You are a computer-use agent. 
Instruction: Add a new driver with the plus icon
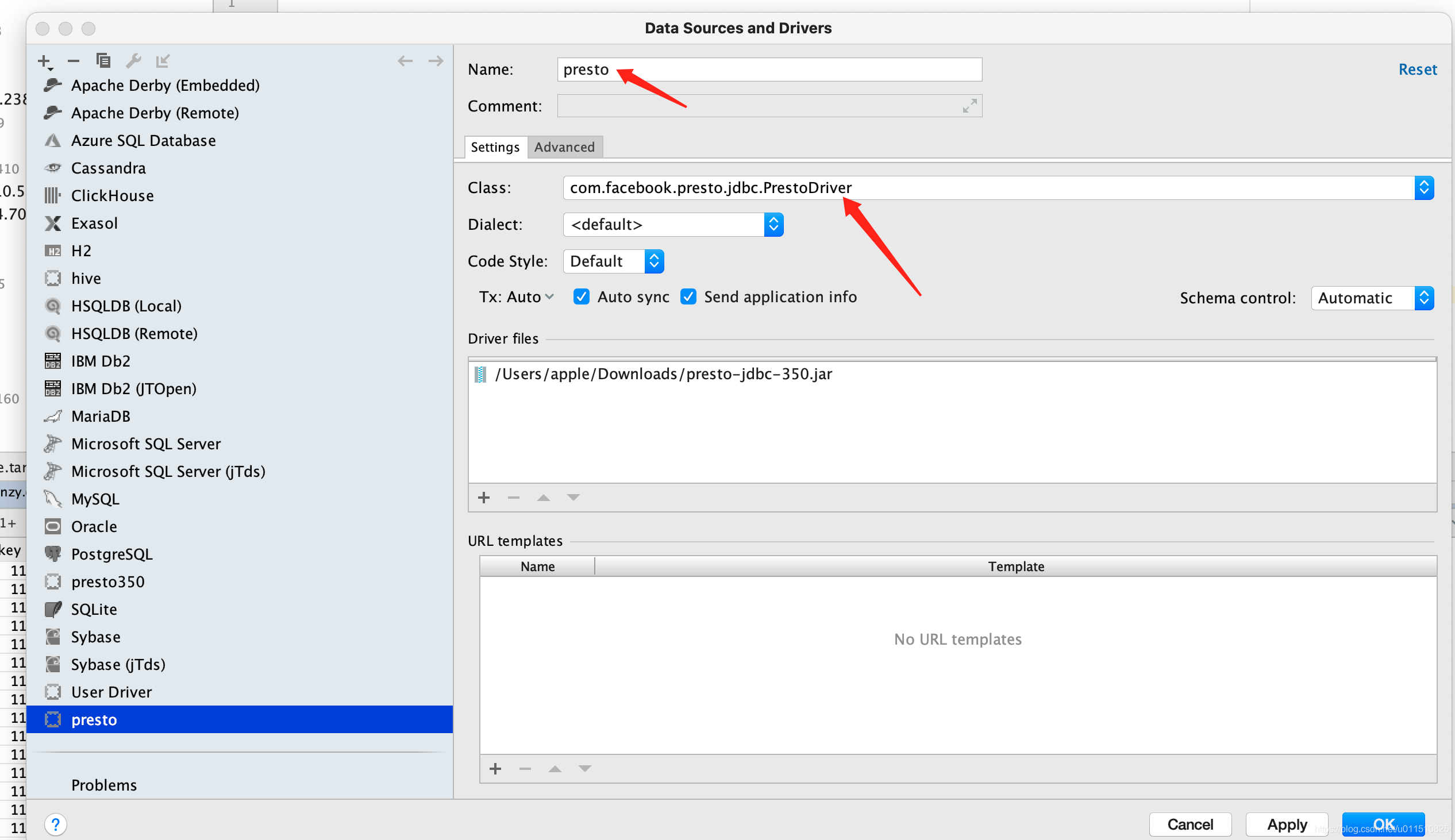point(44,60)
